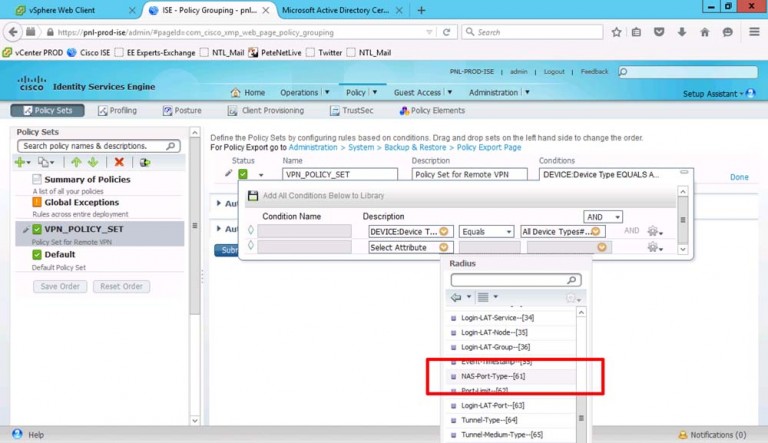Click the Logout link

pyautogui.click(x=554, y=72)
